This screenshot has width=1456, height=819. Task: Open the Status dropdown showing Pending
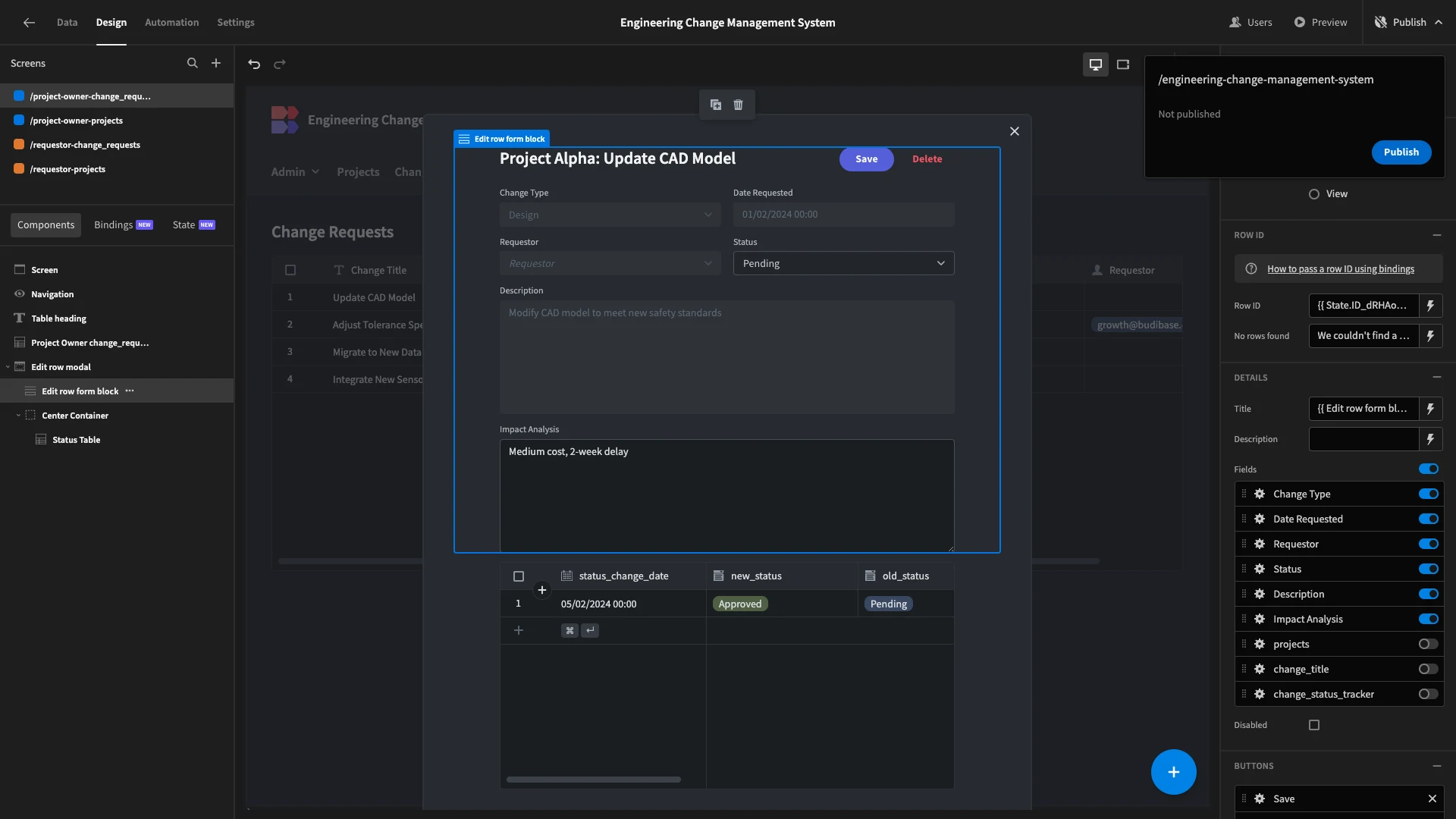coord(843,263)
